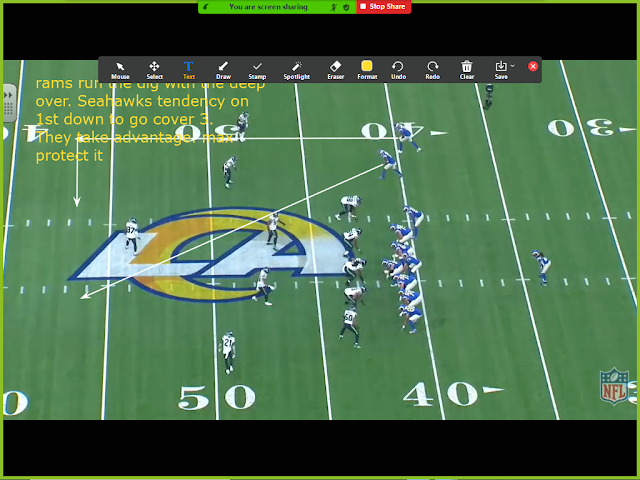Screen dimensions: 640x480
Task: Click the Stop Share button
Action: tap(383, 7)
